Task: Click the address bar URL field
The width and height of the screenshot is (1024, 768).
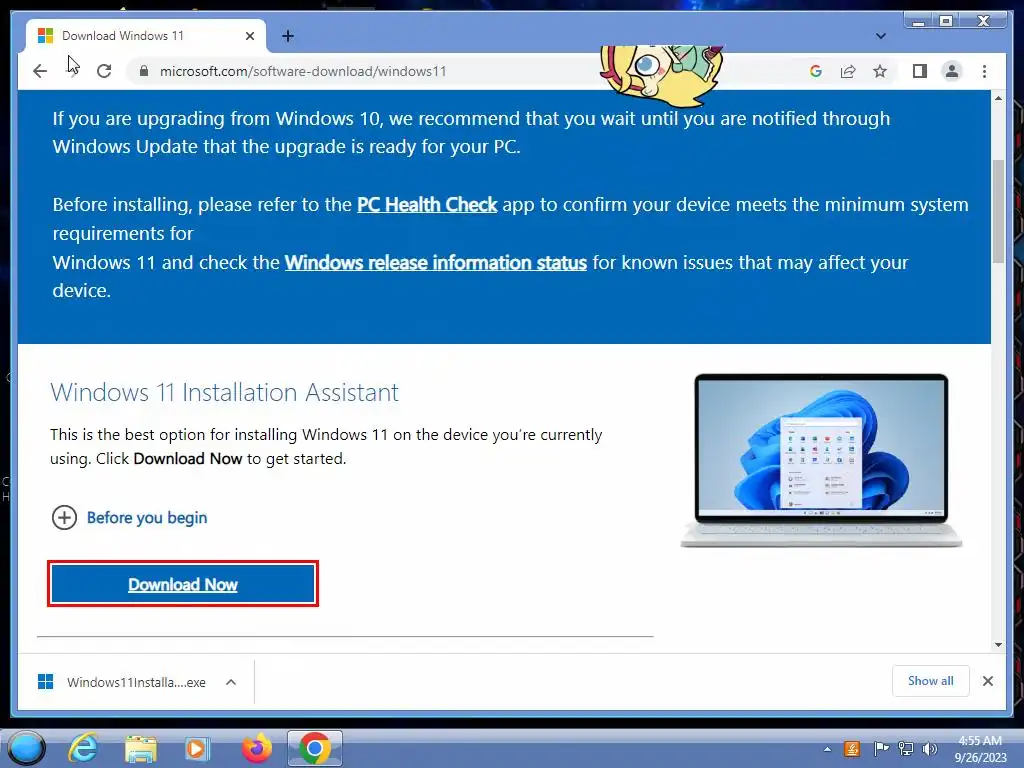Action: pyautogui.click(x=303, y=71)
